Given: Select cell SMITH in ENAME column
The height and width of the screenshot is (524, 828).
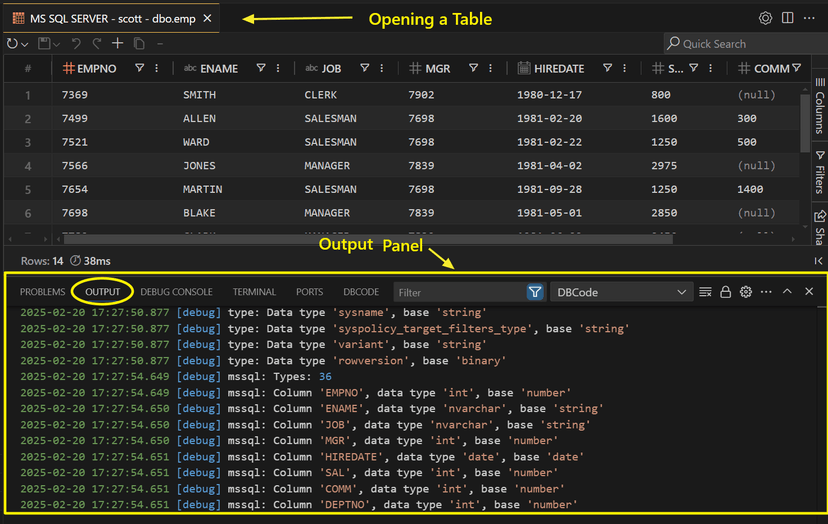Looking at the screenshot, I should 200,95.
